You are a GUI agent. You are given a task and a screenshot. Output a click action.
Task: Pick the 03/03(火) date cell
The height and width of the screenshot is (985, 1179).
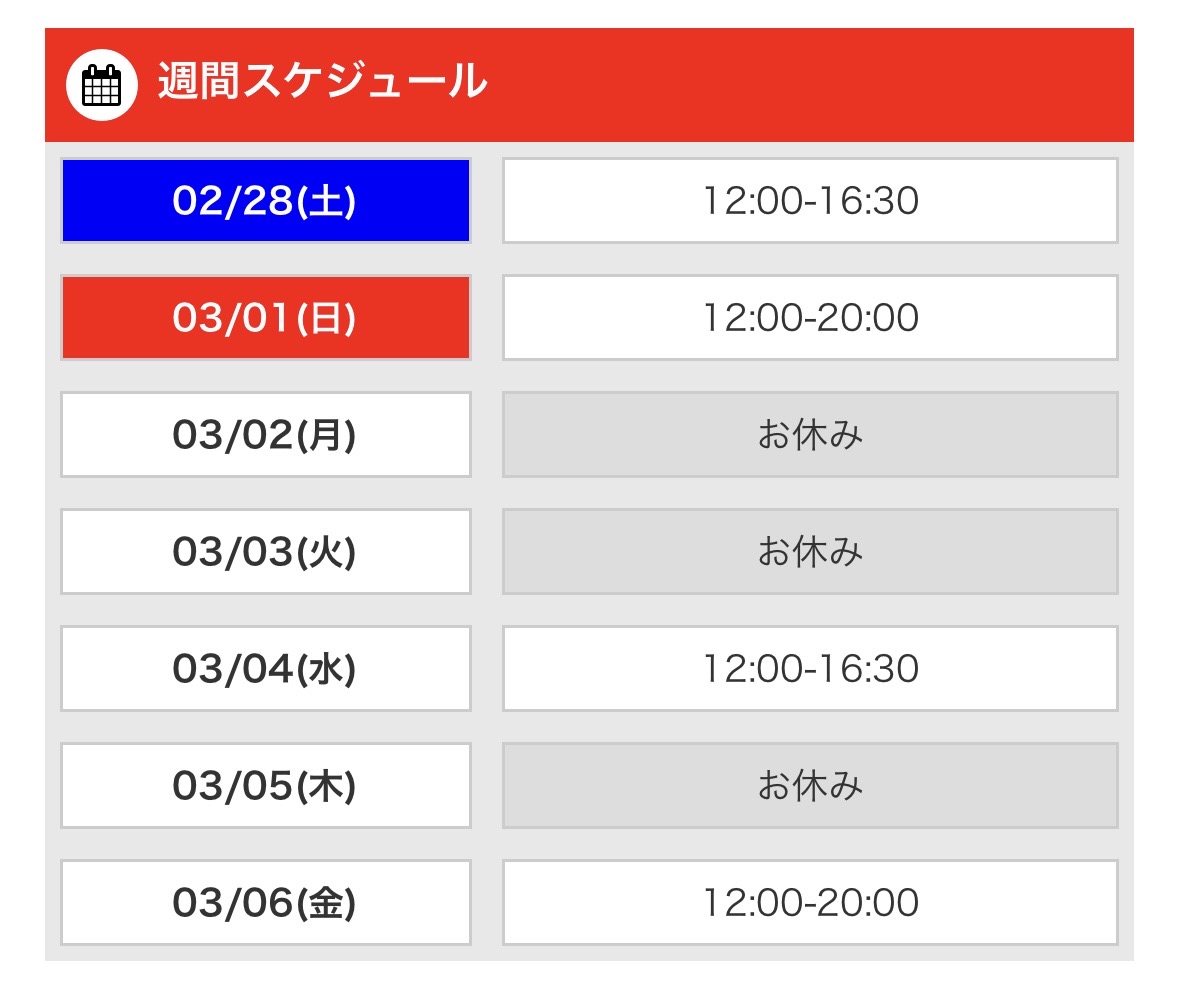(265, 551)
